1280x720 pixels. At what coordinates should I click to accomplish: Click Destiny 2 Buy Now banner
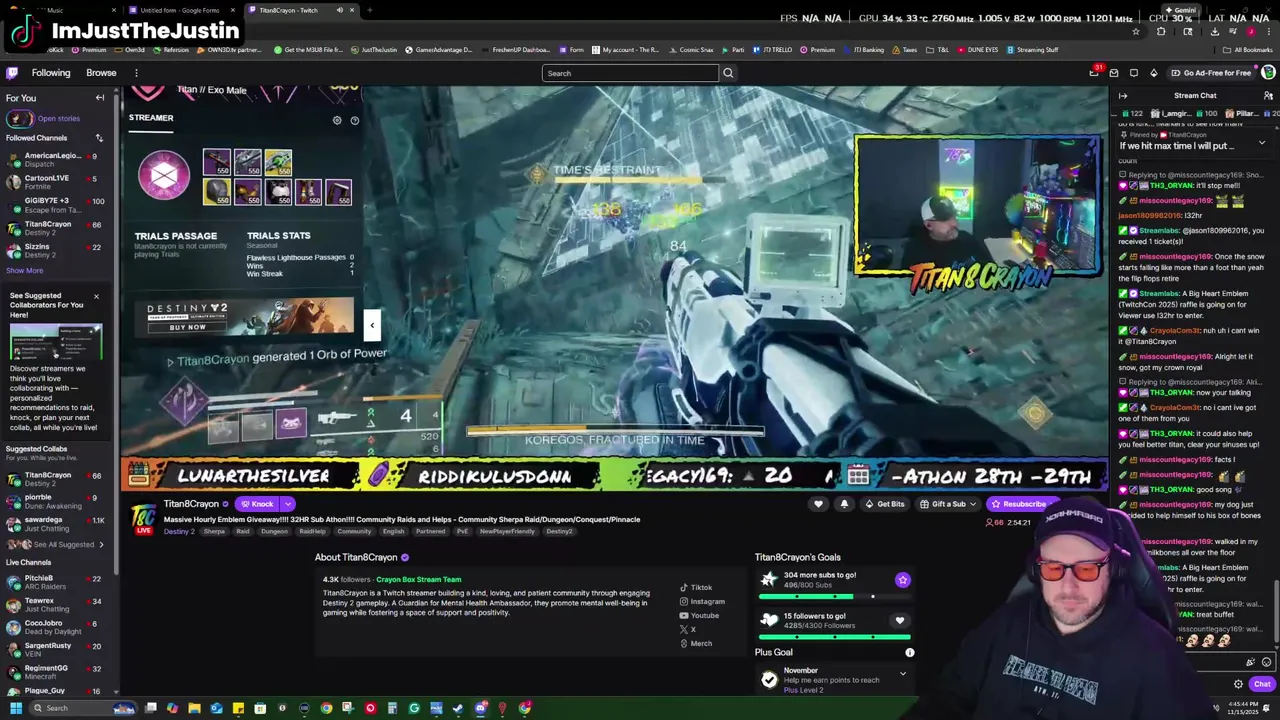pyautogui.click(x=246, y=317)
